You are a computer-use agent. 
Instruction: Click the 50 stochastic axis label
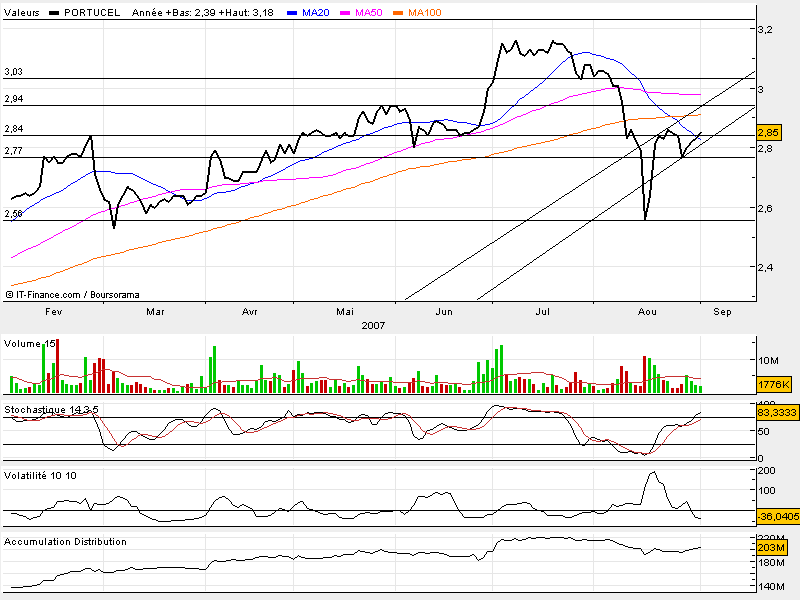point(764,432)
